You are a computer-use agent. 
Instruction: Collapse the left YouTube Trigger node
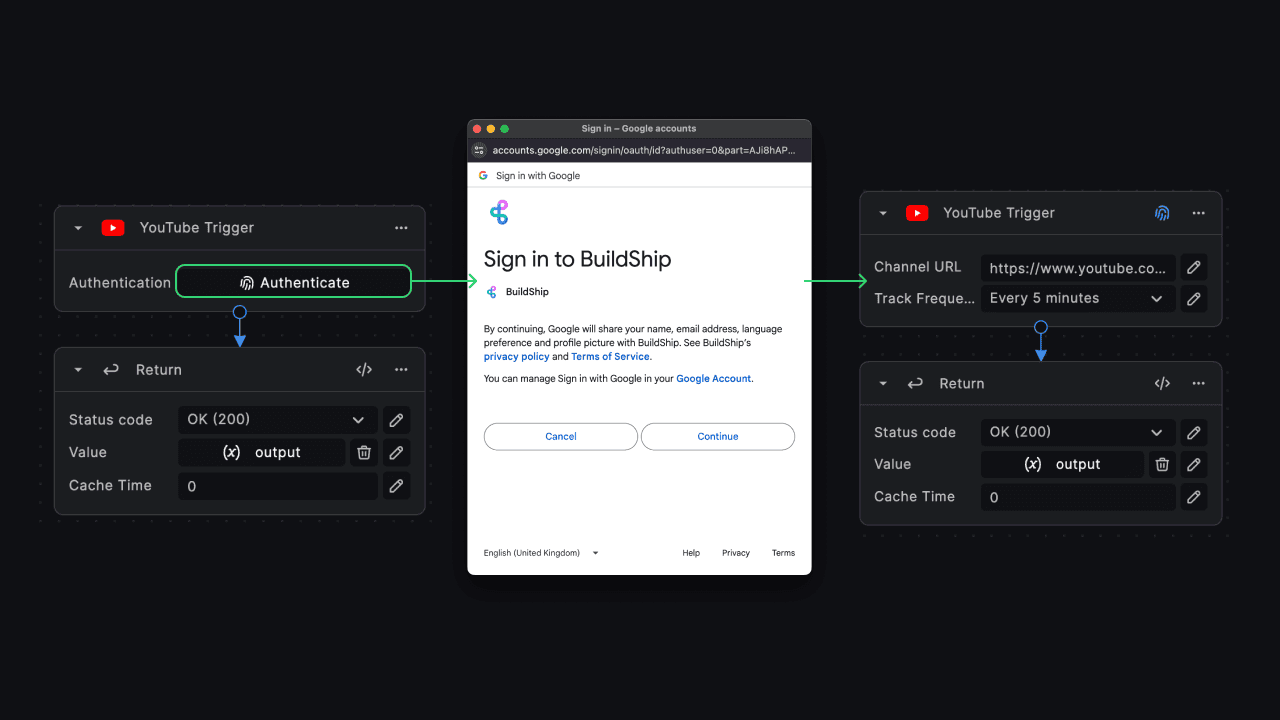(x=78, y=228)
